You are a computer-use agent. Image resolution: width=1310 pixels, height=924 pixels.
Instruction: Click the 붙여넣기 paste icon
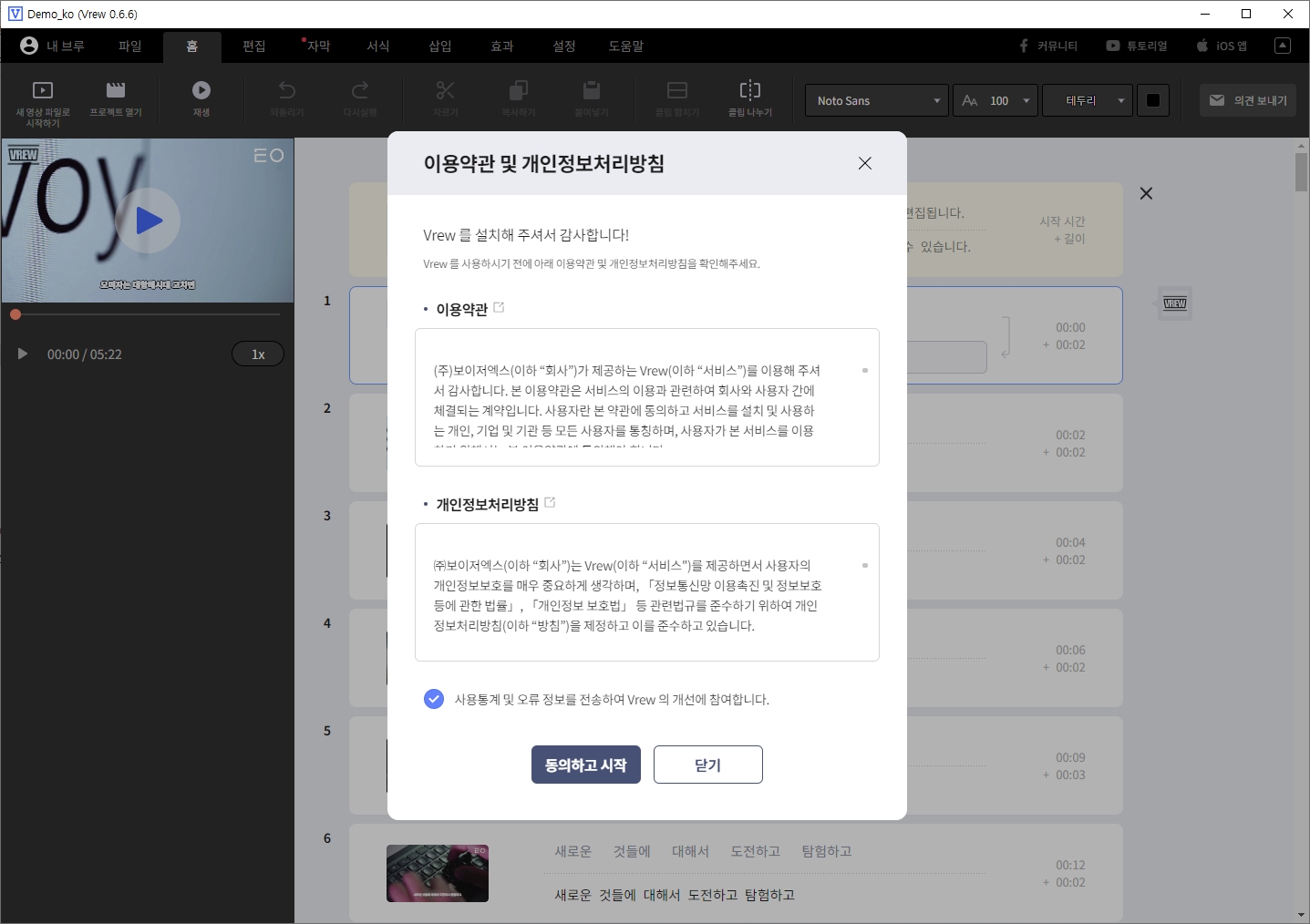click(x=592, y=90)
